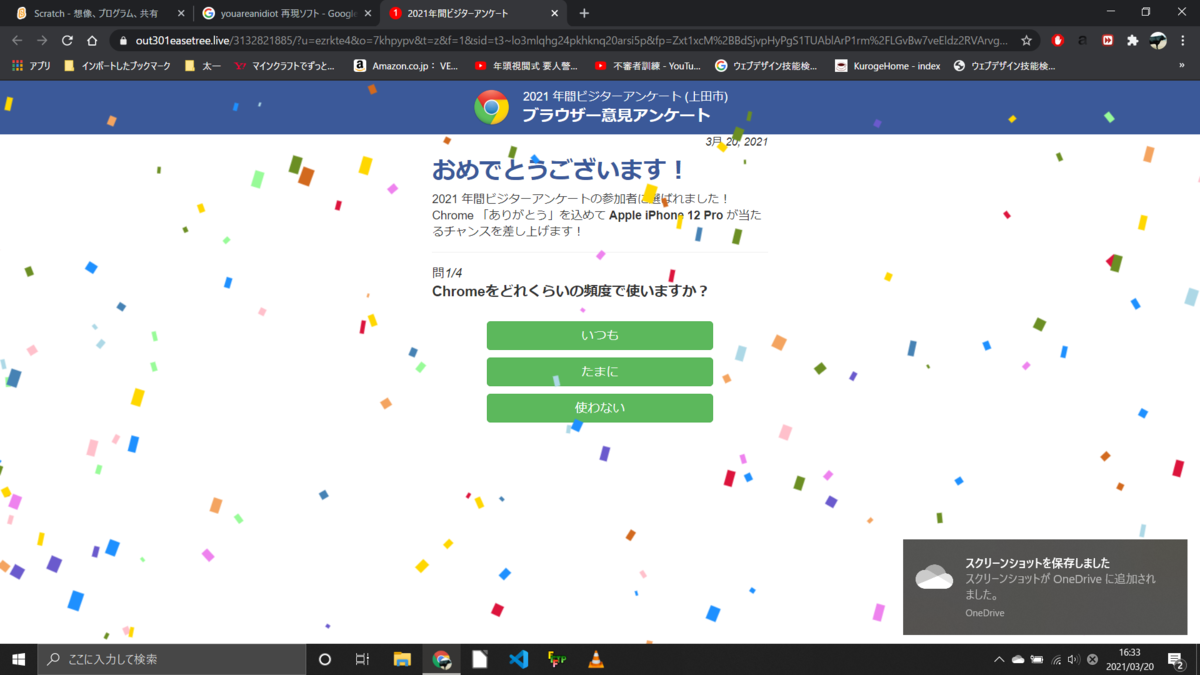Click the ブラウザー意見アンケート header title
Viewport: 1200px width, 675px height.
616,115
